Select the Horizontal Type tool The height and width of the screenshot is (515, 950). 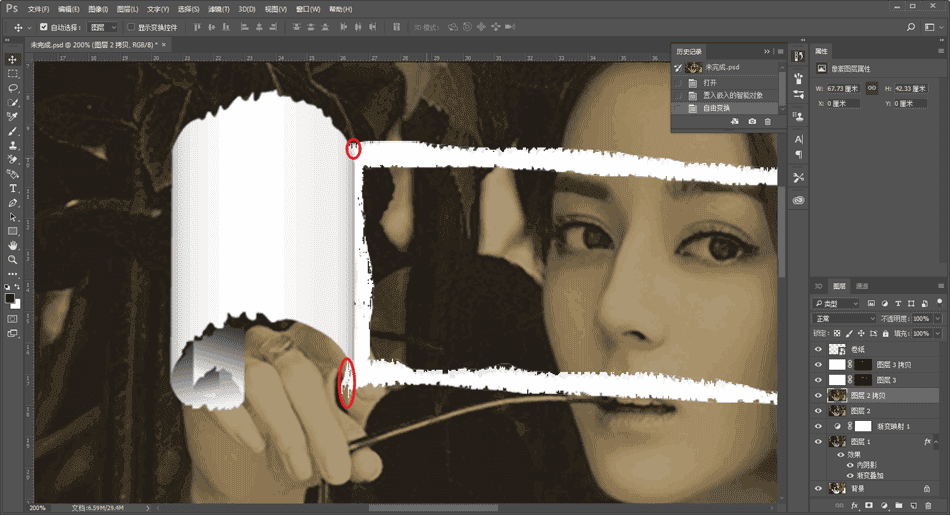13,188
